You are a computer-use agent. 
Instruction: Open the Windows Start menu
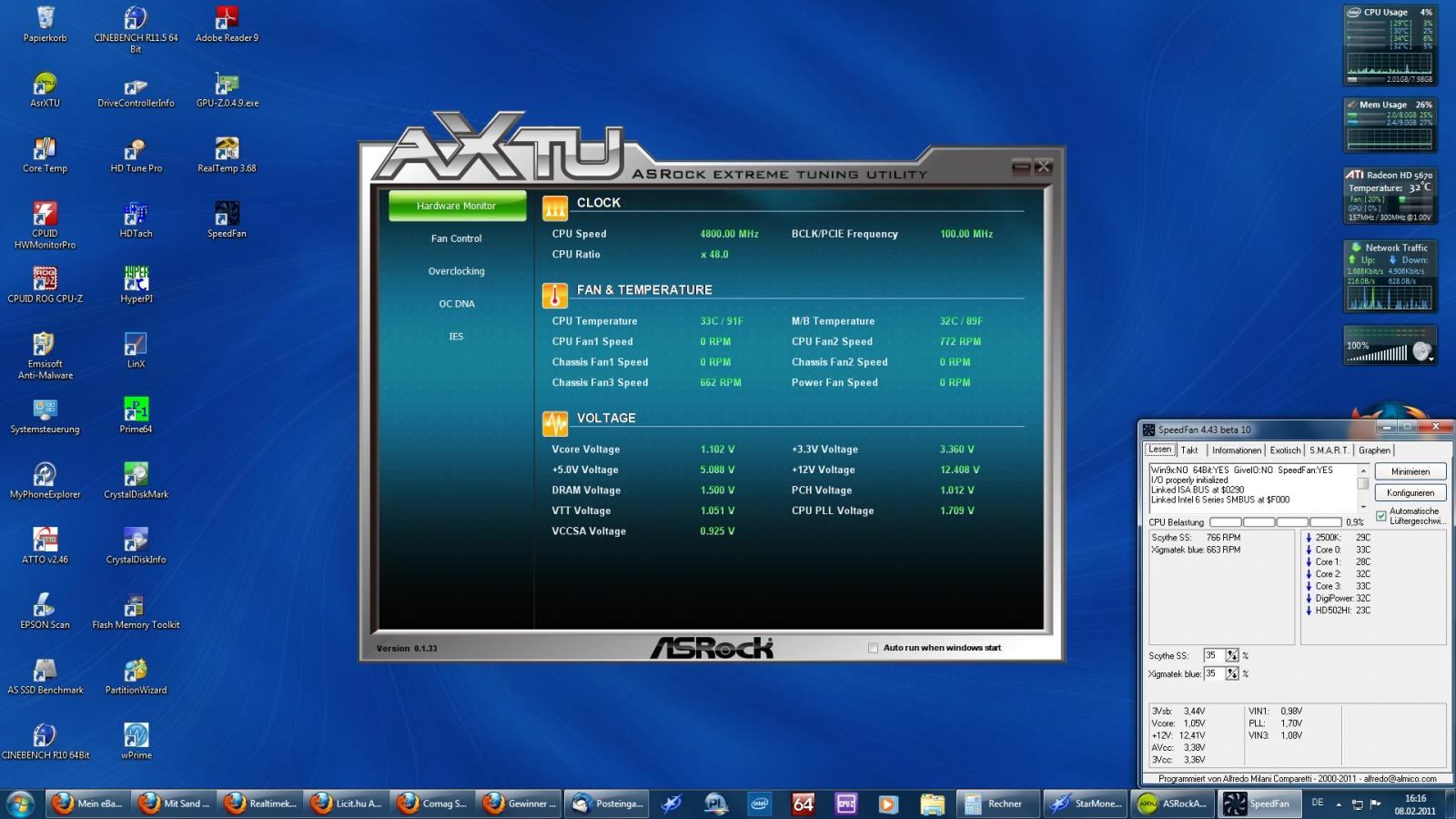coord(20,804)
